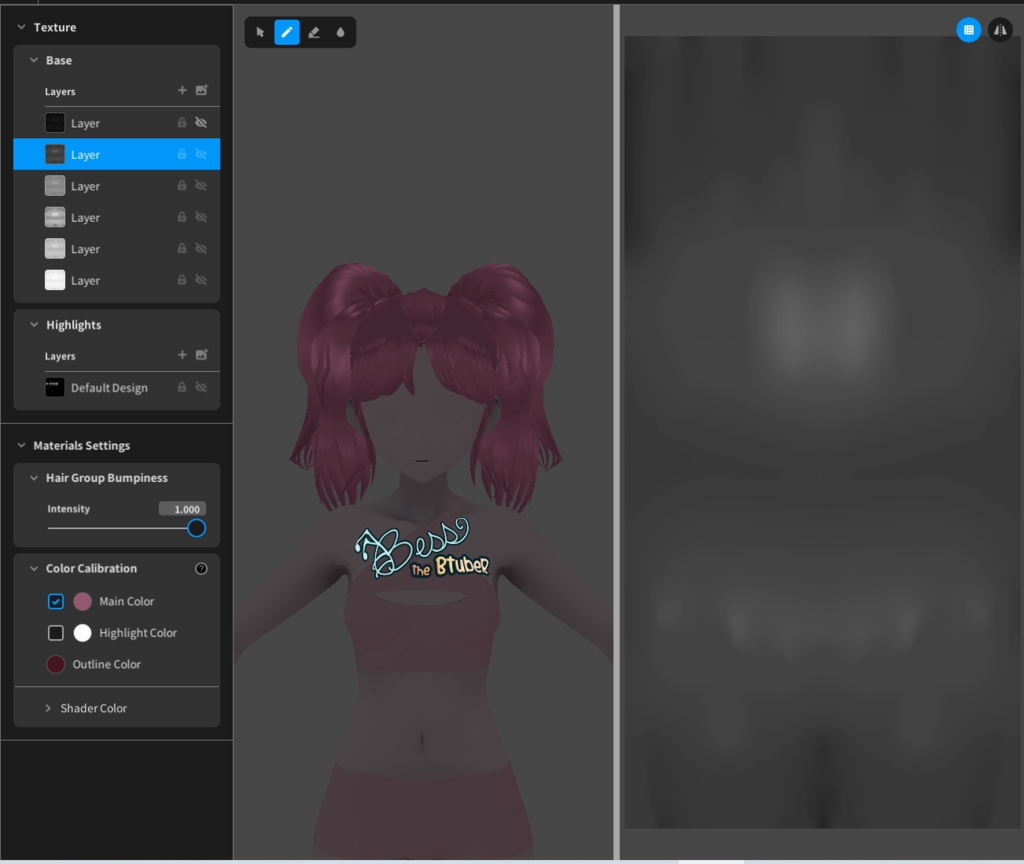Choose the Select arrow tool
Screen dimensions: 1024x864
(259, 31)
